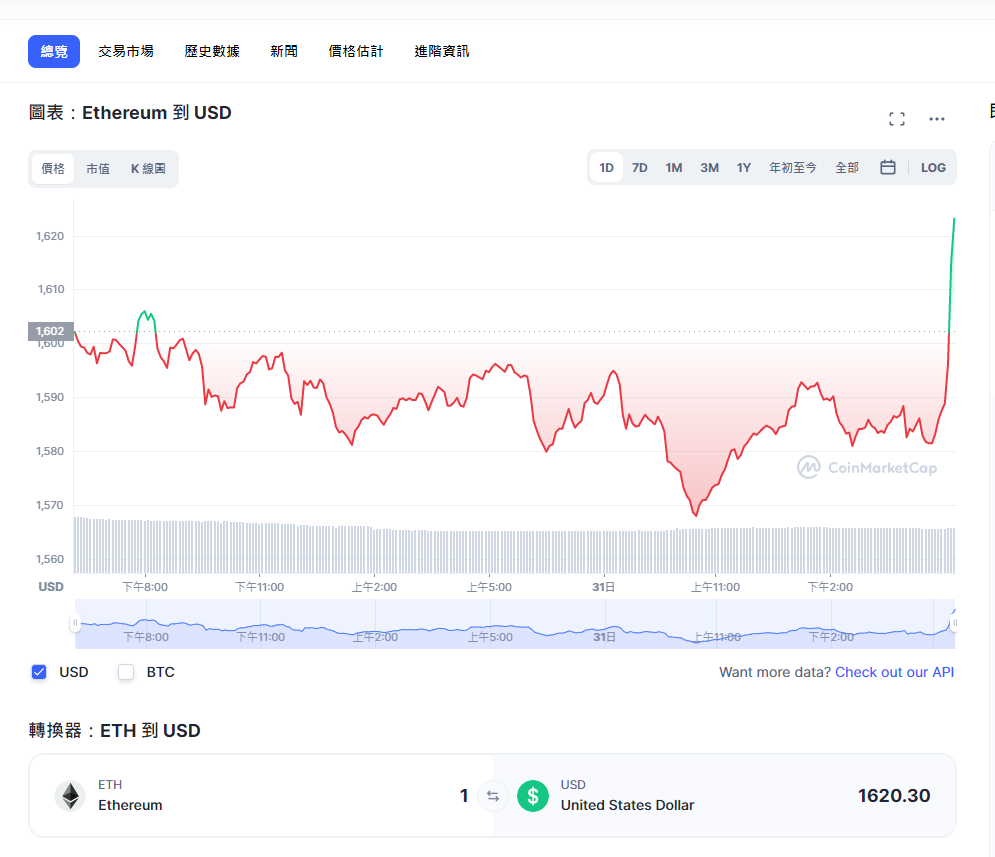Click the green dollar sign USD icon
The width and height of the screenshot is (995, 857).
[x=533, y=795]
